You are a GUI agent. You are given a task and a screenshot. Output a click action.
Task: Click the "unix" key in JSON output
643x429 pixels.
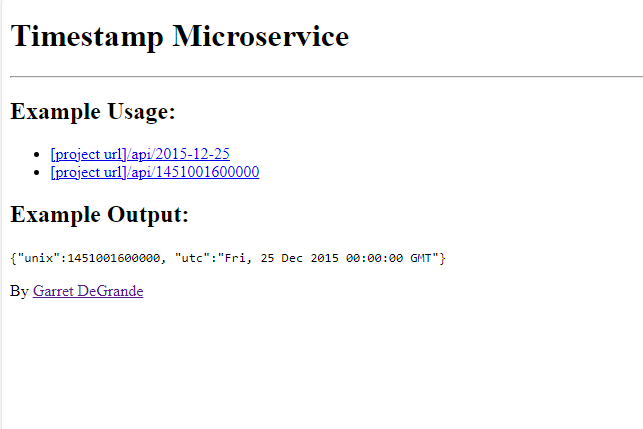(39, 258)
